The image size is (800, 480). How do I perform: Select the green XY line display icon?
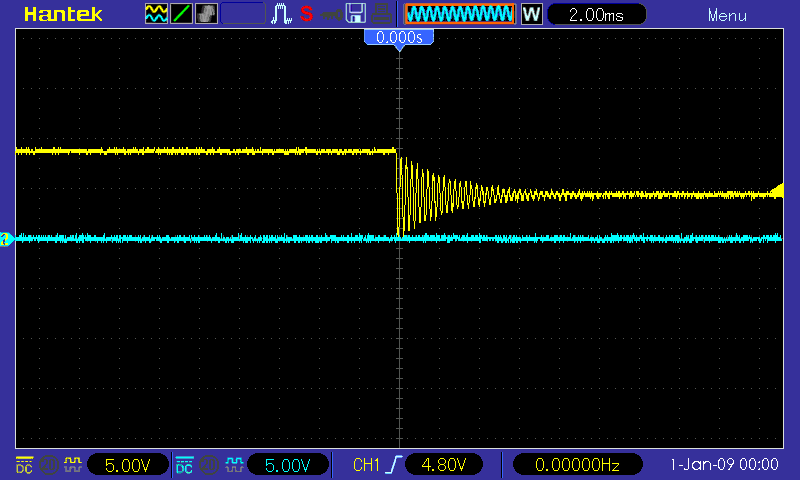tap(181, 14)
